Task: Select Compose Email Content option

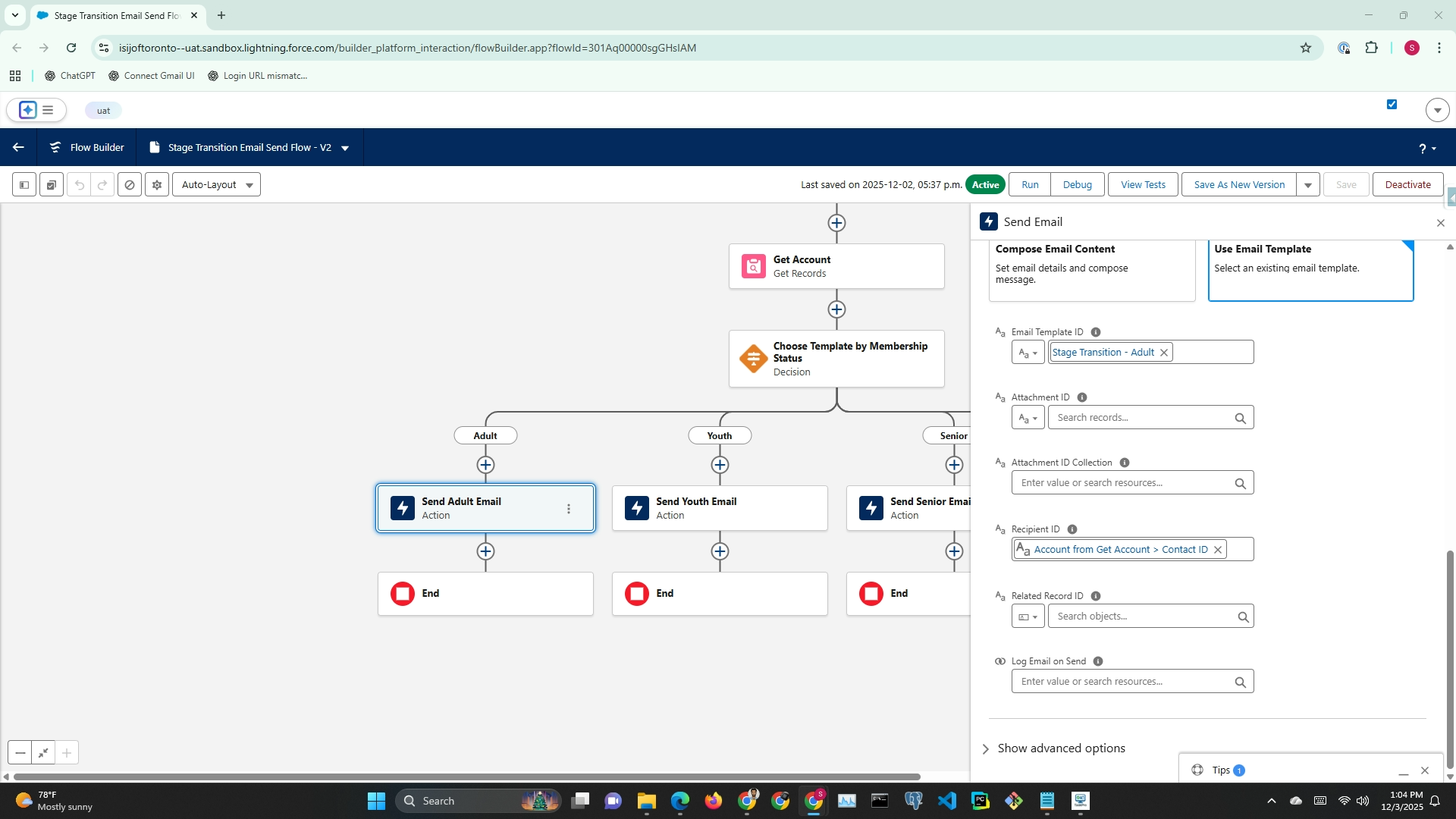Action: pyautogui.click(x=1091, y=269)
